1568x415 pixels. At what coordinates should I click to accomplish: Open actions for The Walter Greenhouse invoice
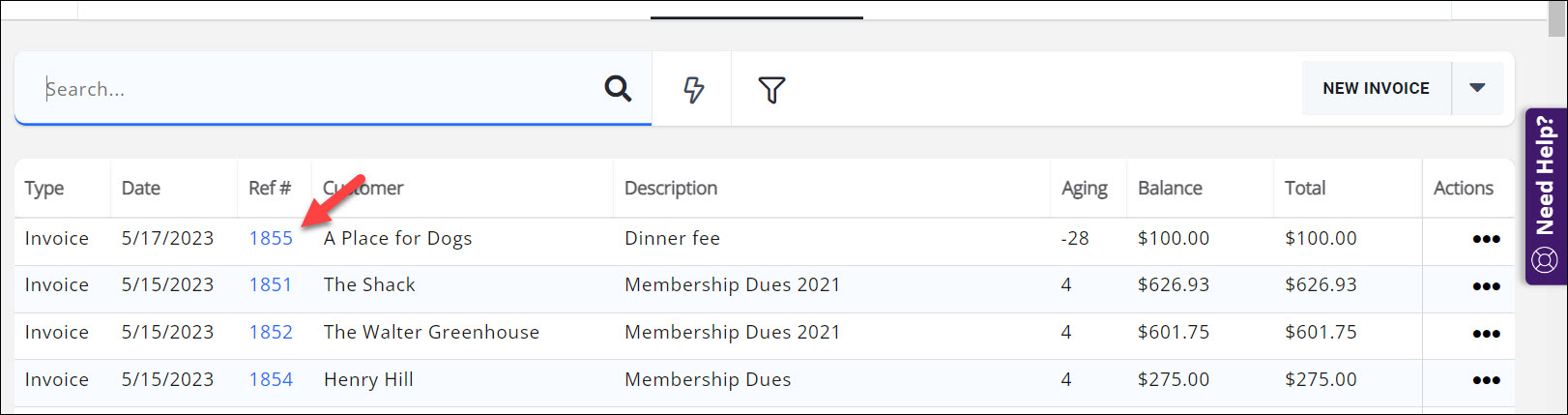coord(1485,334)
